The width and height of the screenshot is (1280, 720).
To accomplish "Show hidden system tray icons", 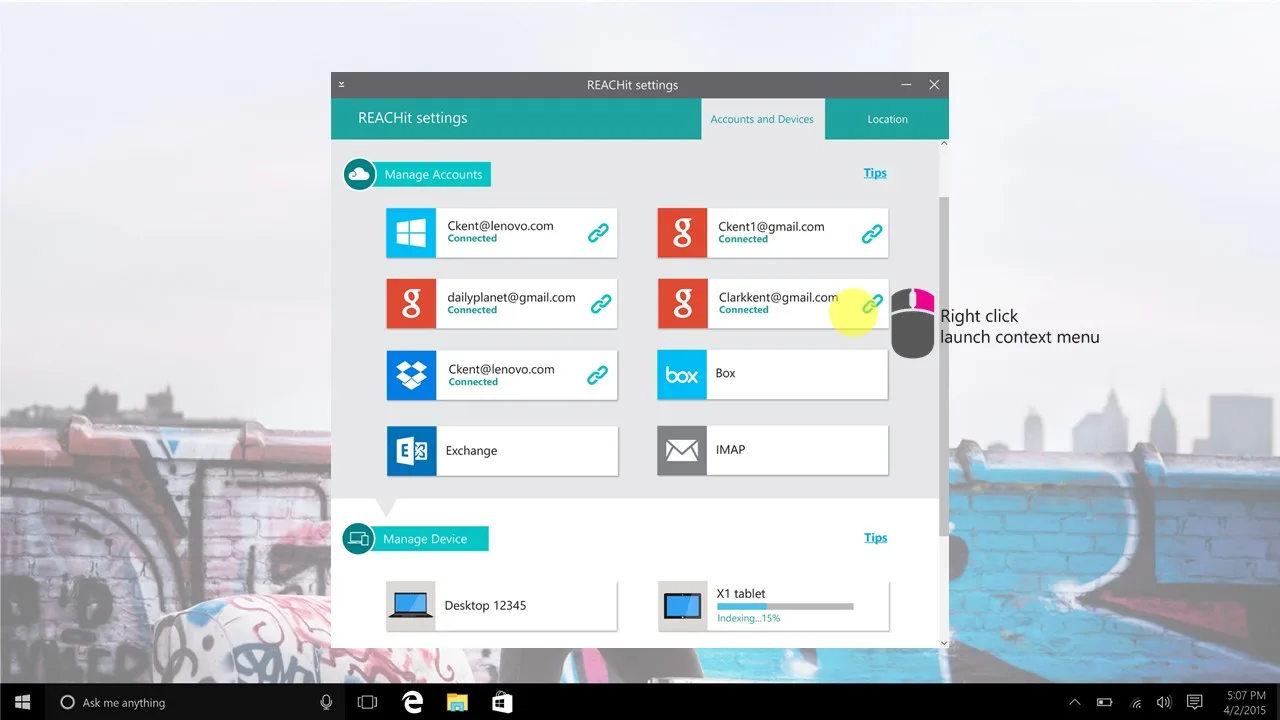I will pyautogui.click(x=1075, y=702).
